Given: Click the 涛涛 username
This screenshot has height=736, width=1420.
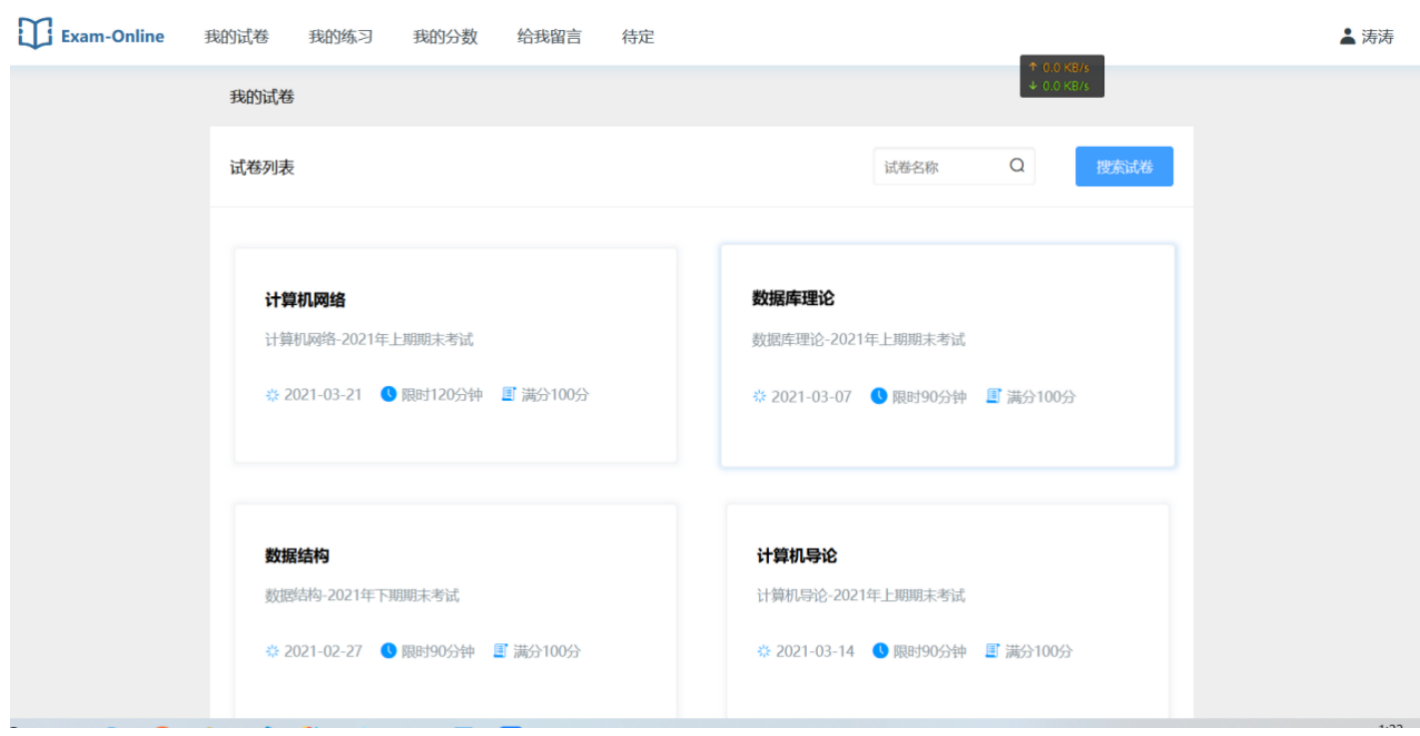Looking at the screenshot, I should (x=1377, y=37).
